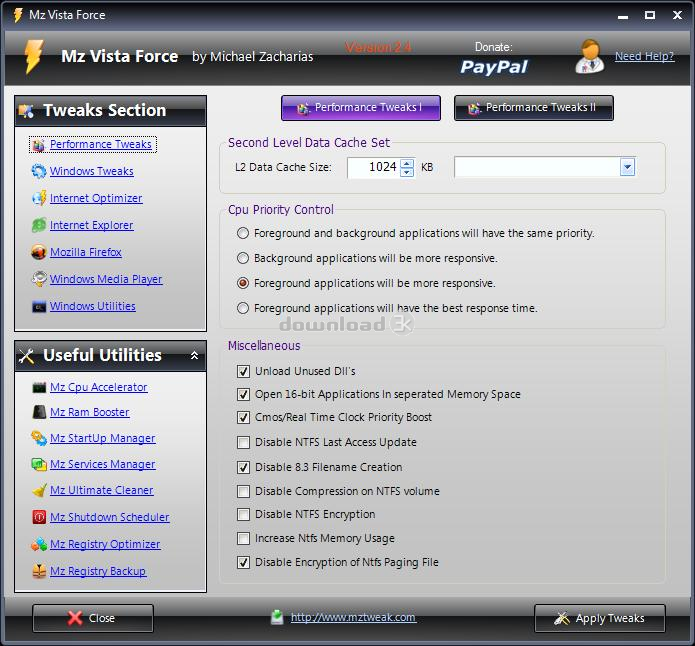
Task: Enable Disable NTFS Last Access Update
Action: pyautogui.click(x=243, y=442)
